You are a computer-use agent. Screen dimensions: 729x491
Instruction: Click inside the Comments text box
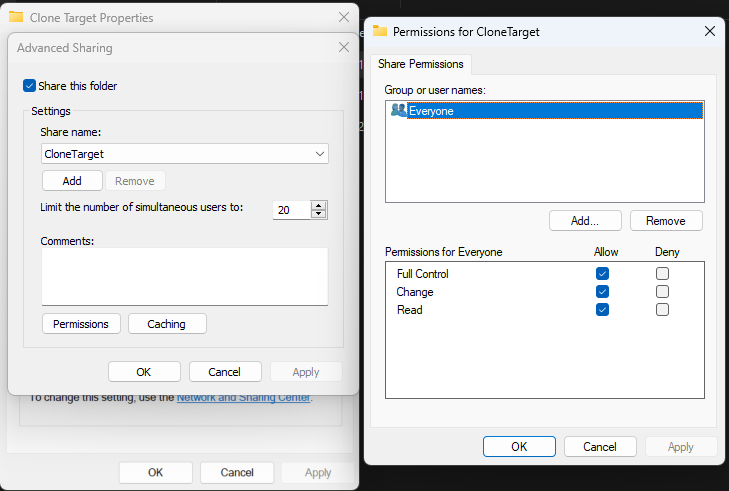point(184,275)
